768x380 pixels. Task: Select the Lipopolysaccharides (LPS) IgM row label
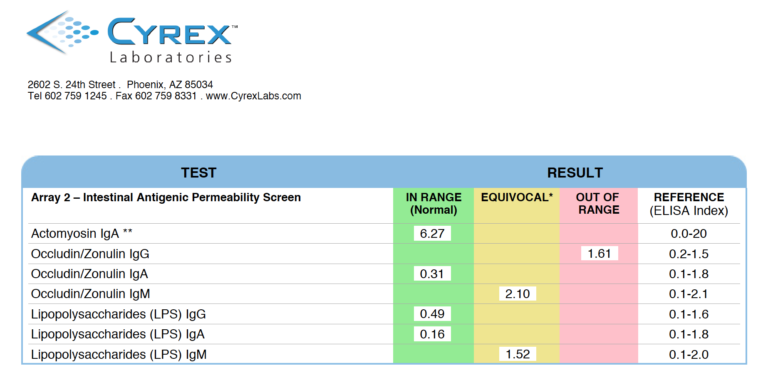[x=119, y=355]
